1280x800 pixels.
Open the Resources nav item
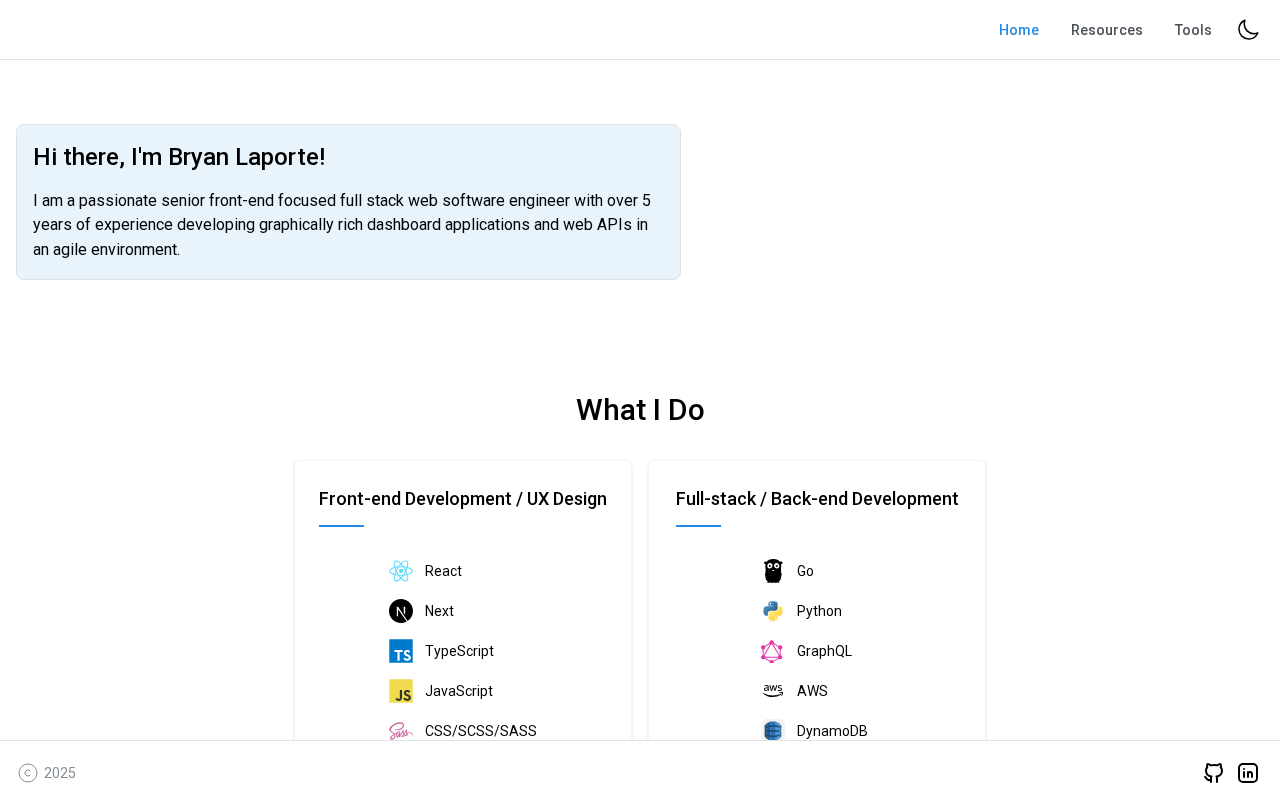[1106, 30]
